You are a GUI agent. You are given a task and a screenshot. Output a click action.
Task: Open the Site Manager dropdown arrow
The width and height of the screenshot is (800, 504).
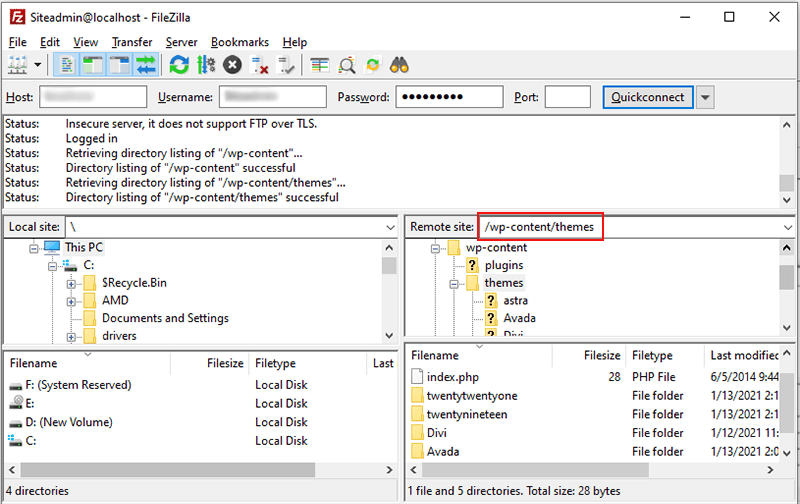(38, 65)
